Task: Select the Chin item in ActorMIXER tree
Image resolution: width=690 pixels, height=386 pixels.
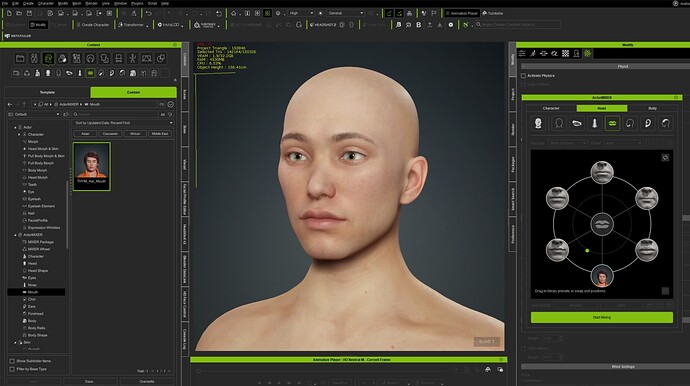Action: click(32, 299)
